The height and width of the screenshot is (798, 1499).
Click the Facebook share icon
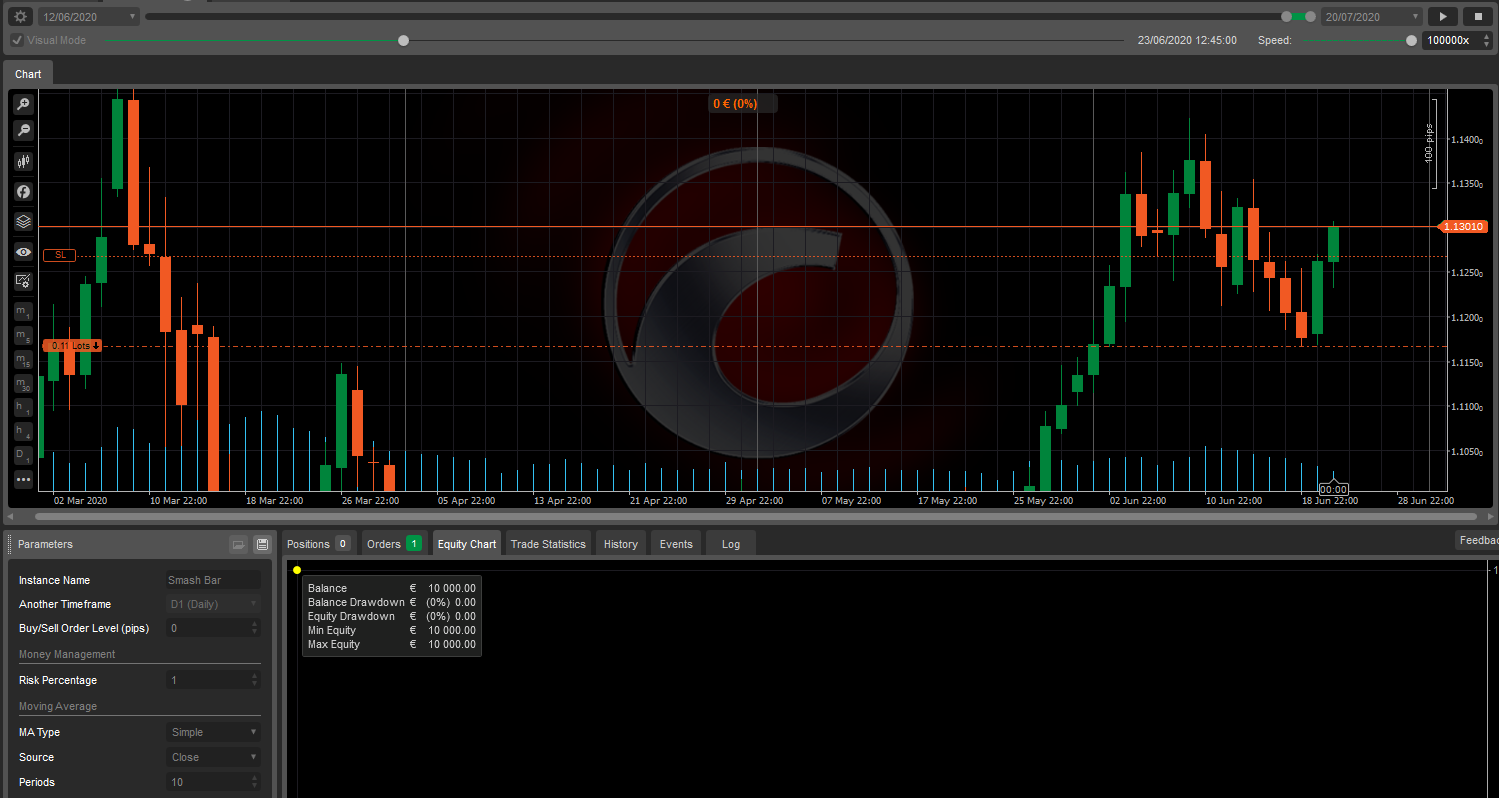[23, 191]
